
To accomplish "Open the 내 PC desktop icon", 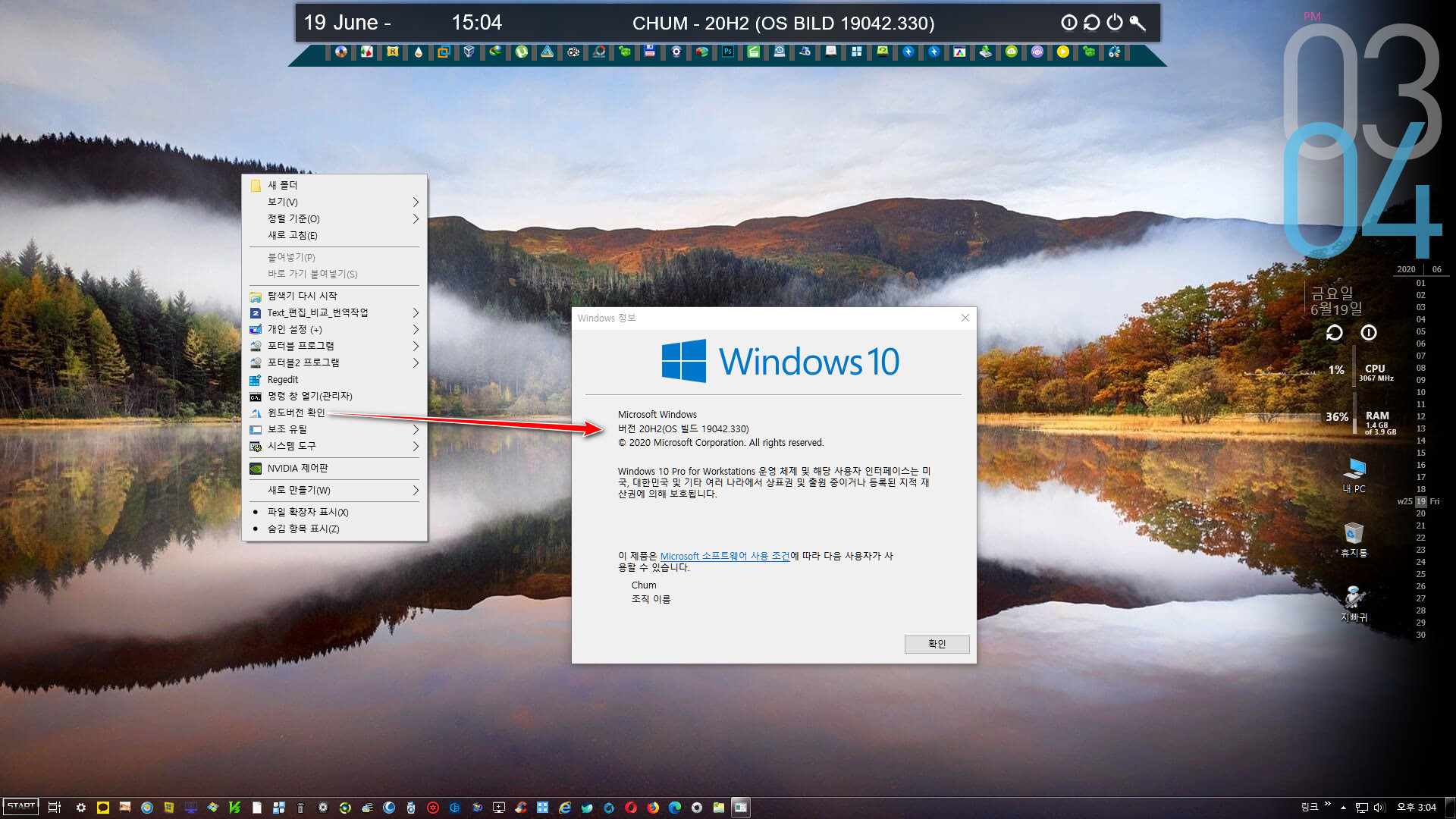I will click(x=1354, y=475).
